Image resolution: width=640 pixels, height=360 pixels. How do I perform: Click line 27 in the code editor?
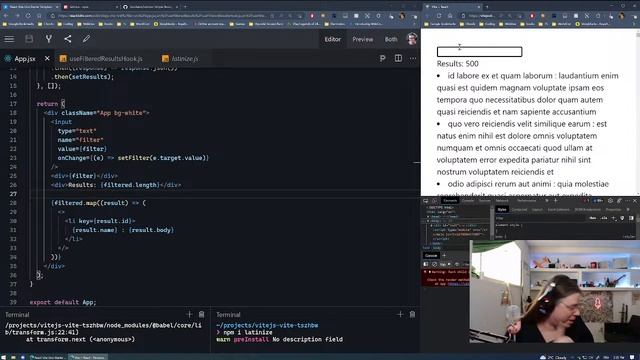(x=224, y=194)
